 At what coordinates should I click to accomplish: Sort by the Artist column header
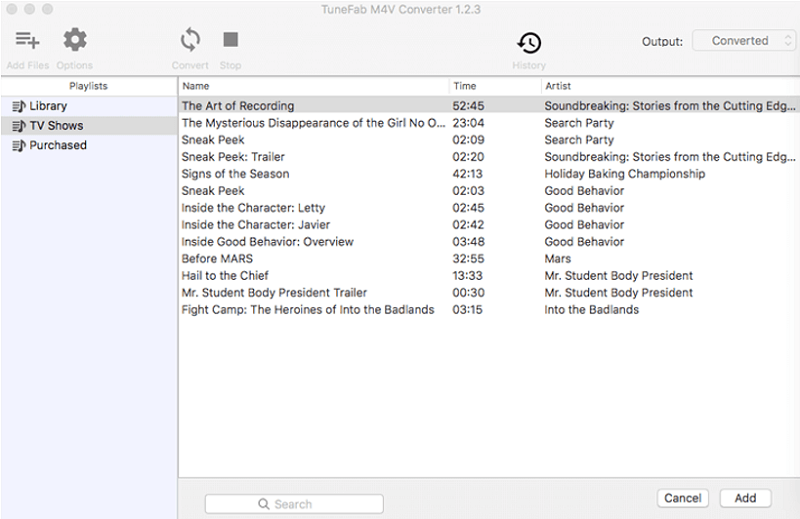pyautogui.click(x=670, y=86)
